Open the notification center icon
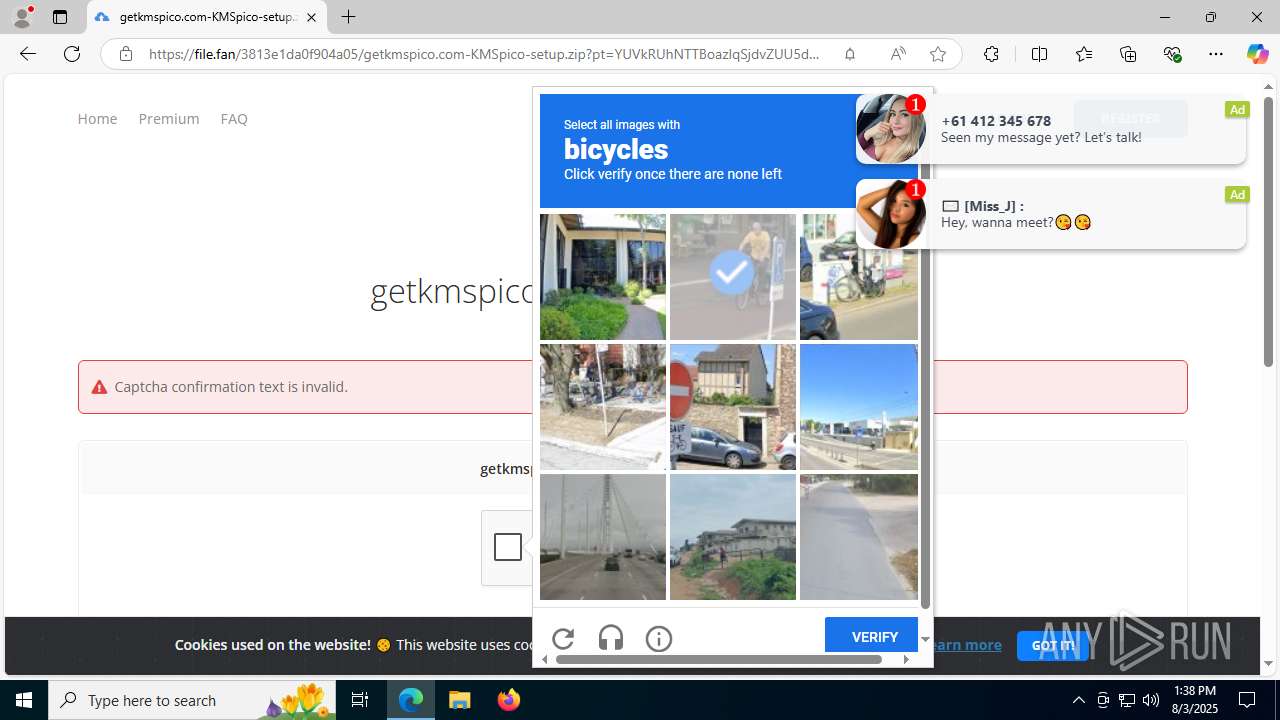Image resolution: width=1280 pixels, height=720 pixels. pyautogui.click(x=1247, y=700)
